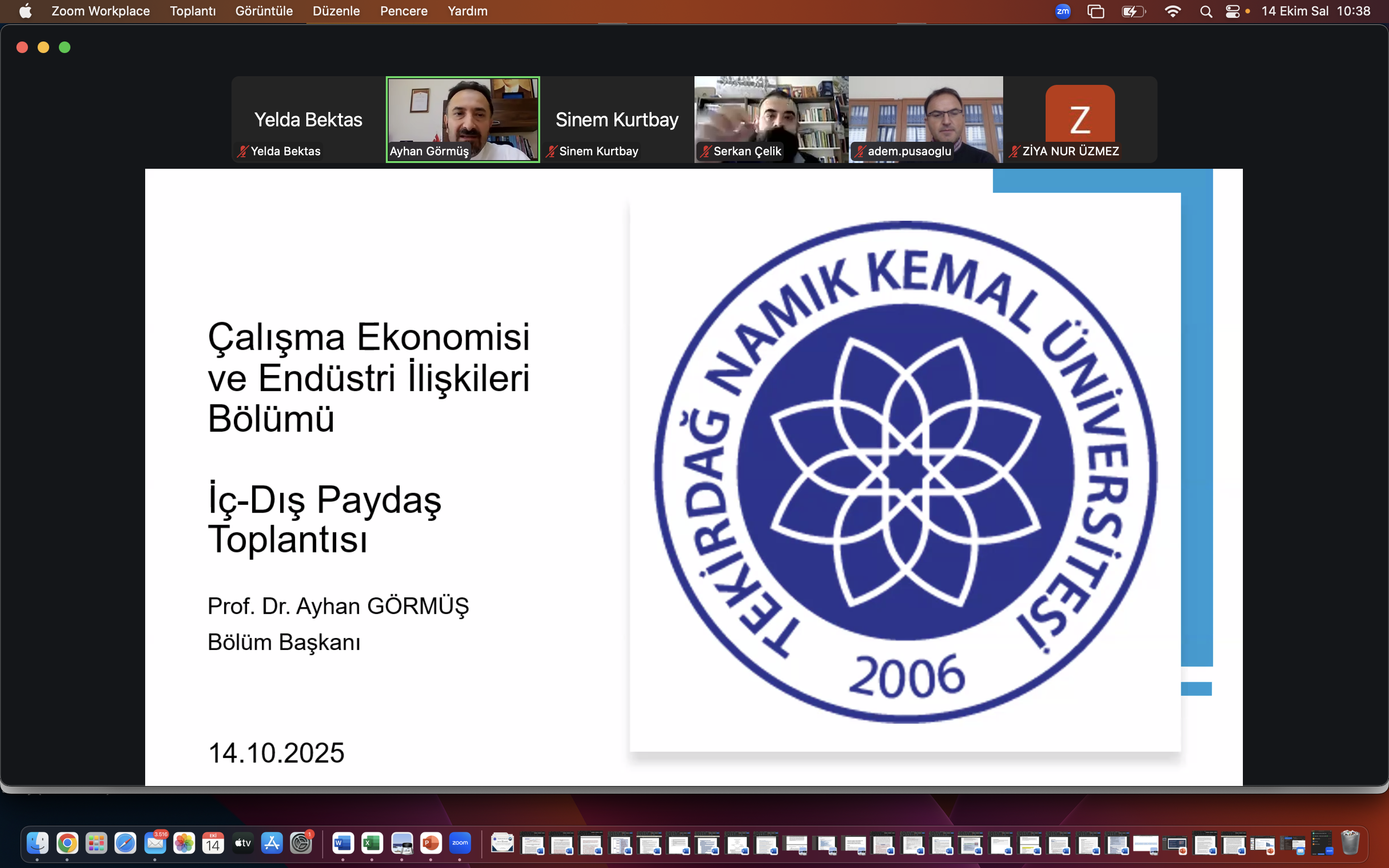Viewport: 1389px width, 868px height.
Task: Open Microsoft Word in the Dock
Action: point(342,843)
